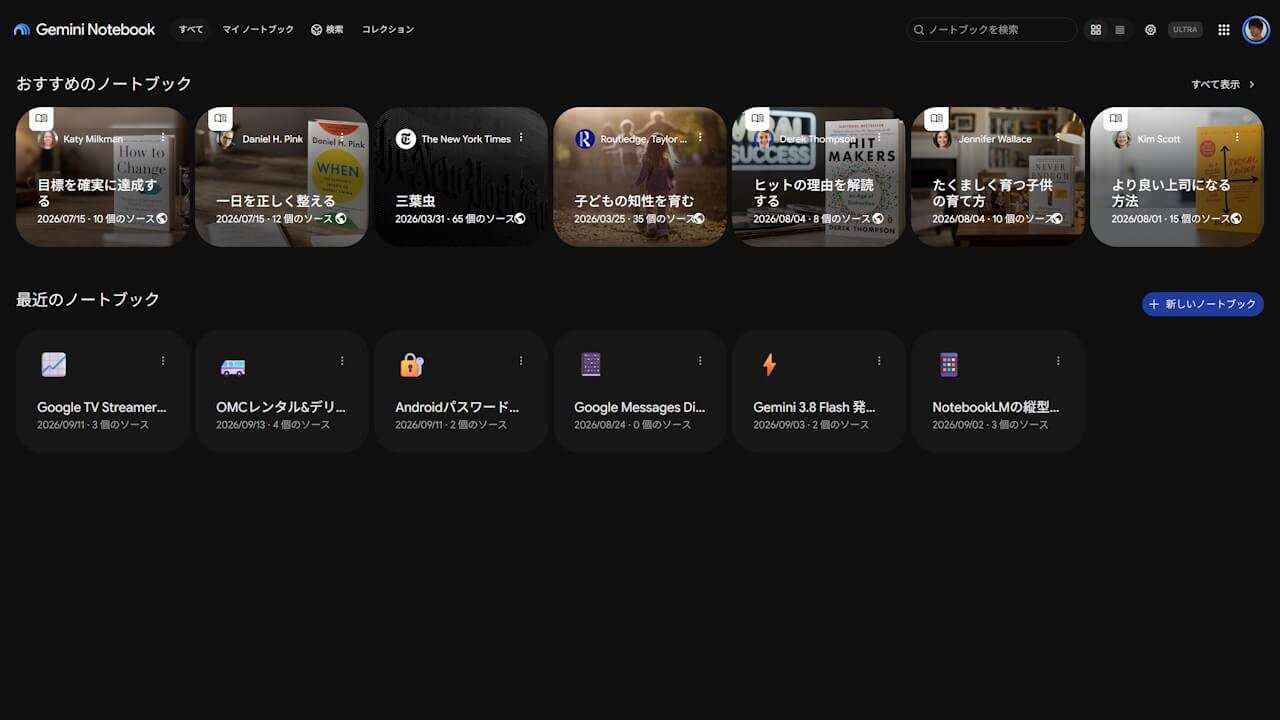Click the book badge on Jennifer Wallace card
The image size is (1280, 720).
point(936,118)
